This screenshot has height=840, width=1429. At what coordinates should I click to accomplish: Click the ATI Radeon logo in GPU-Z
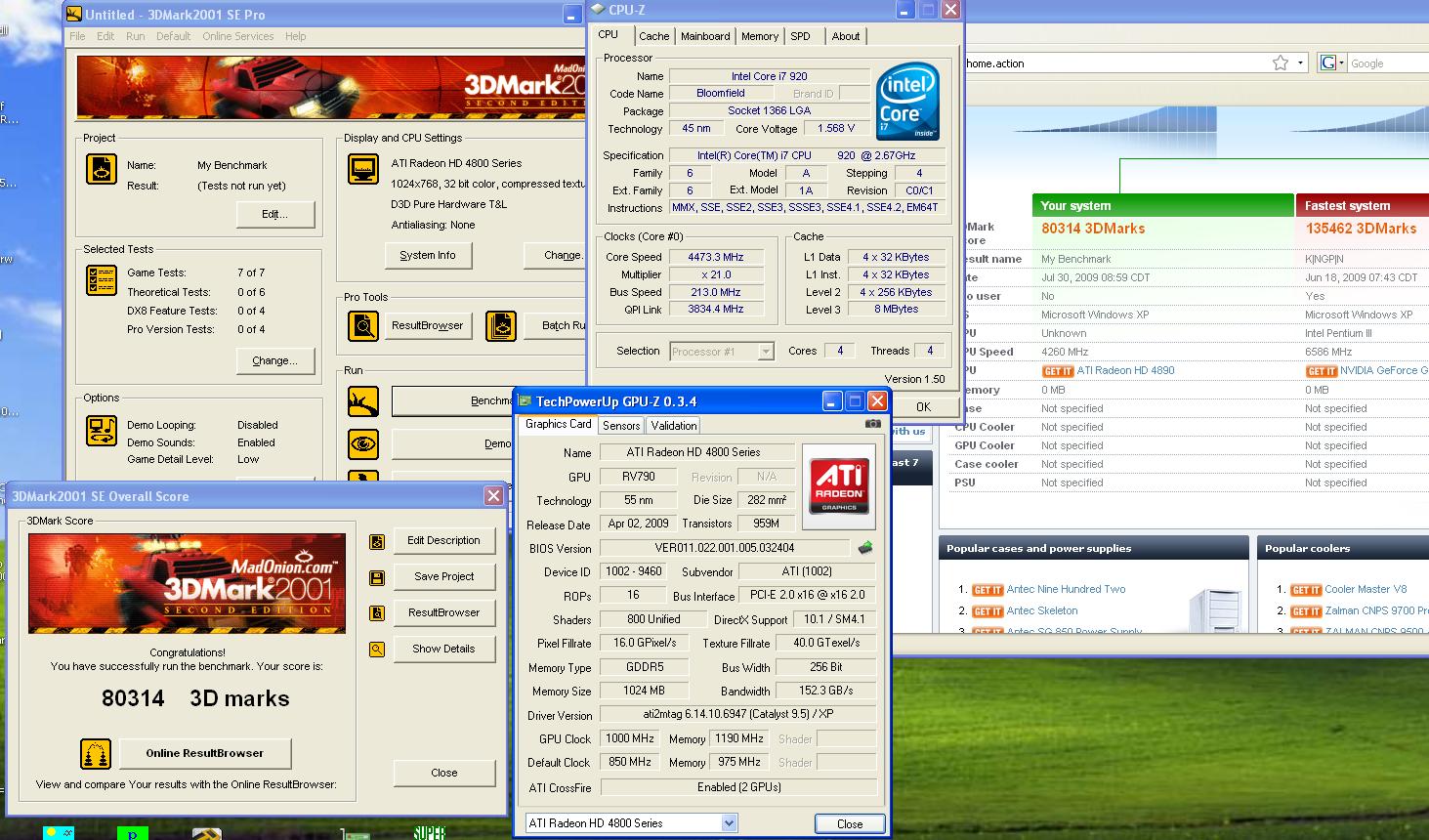[x=839, y=486]
